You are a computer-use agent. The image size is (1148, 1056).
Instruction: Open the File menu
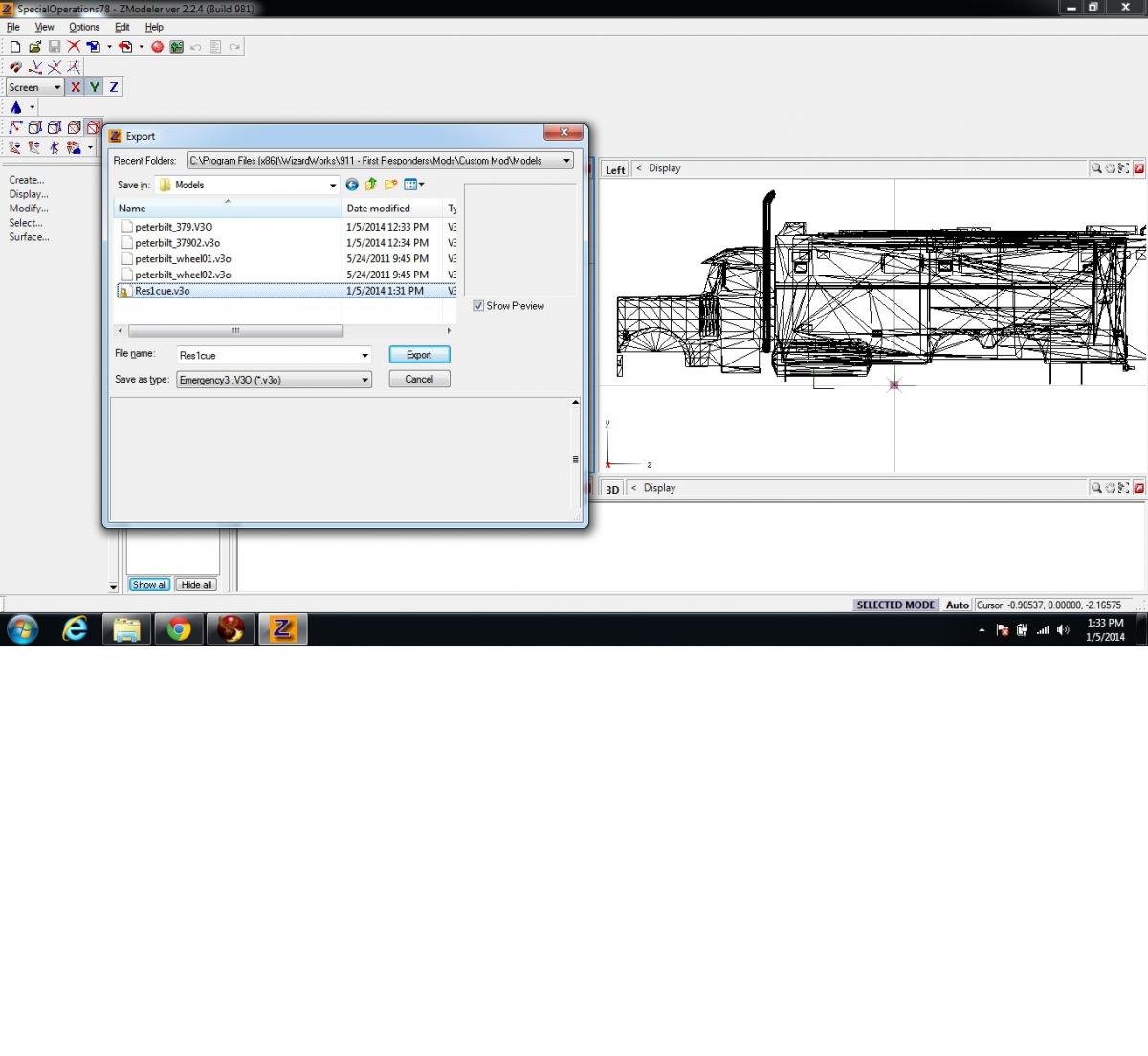13,27
